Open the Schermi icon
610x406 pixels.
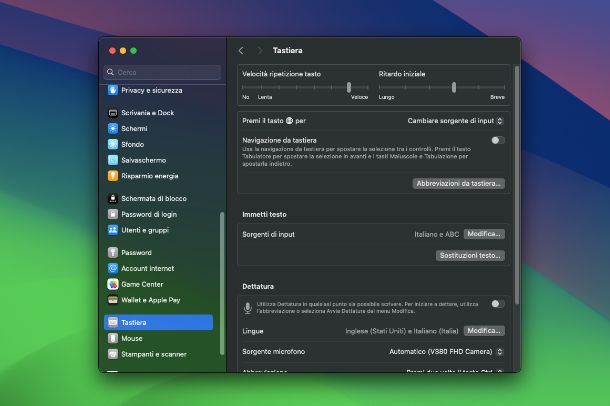(113, 128)
